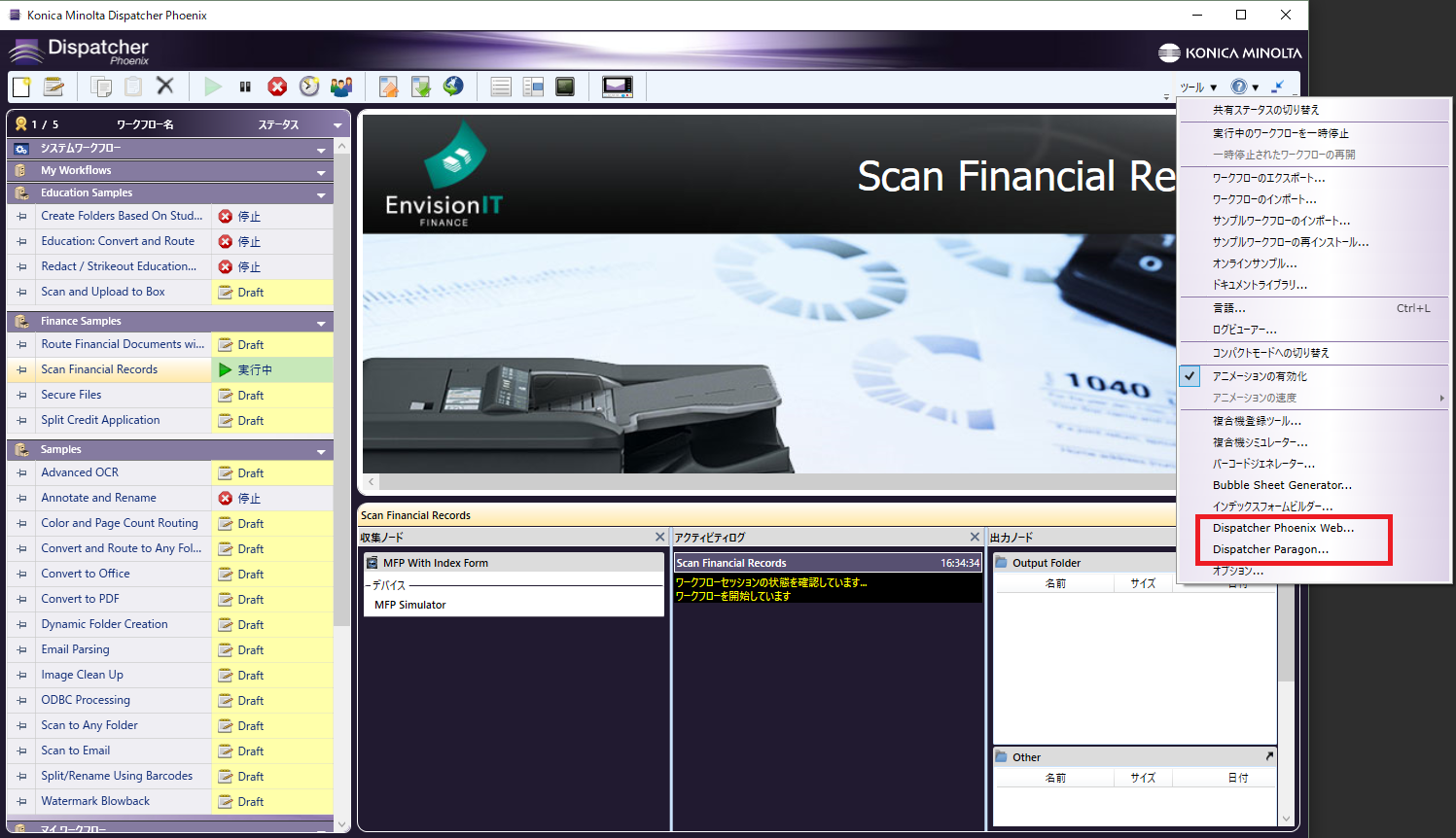
Task: Click the import workflow green arrow icon
Action: point(421,87)
